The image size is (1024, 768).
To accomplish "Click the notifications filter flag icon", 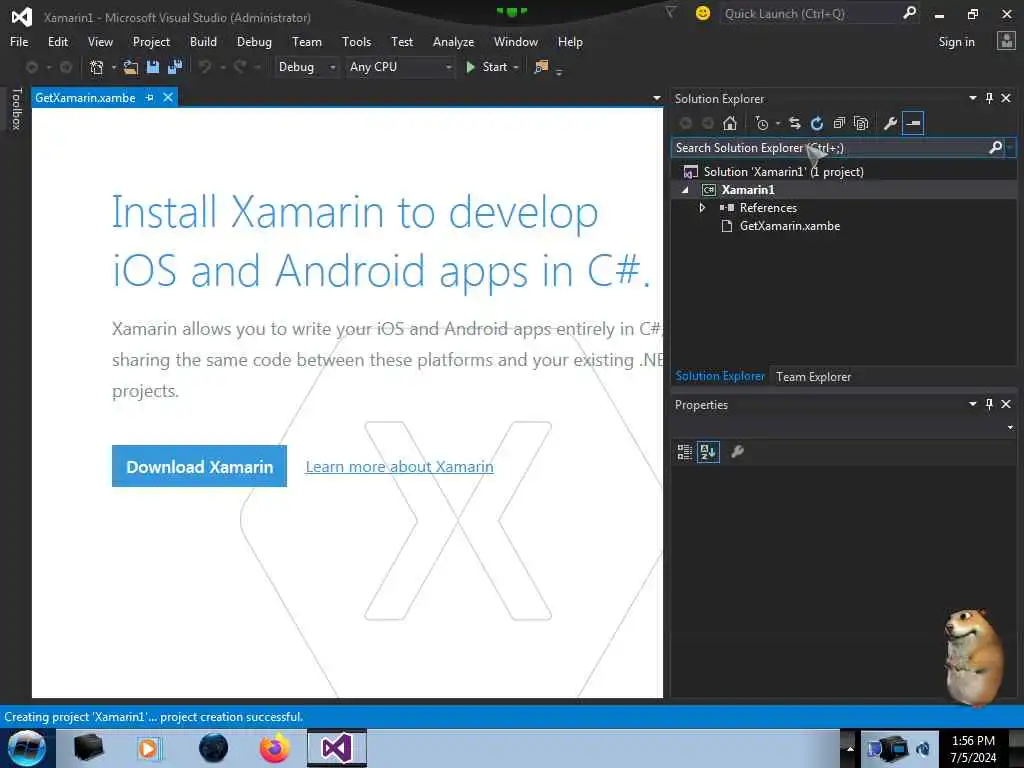I will point(671,12).
